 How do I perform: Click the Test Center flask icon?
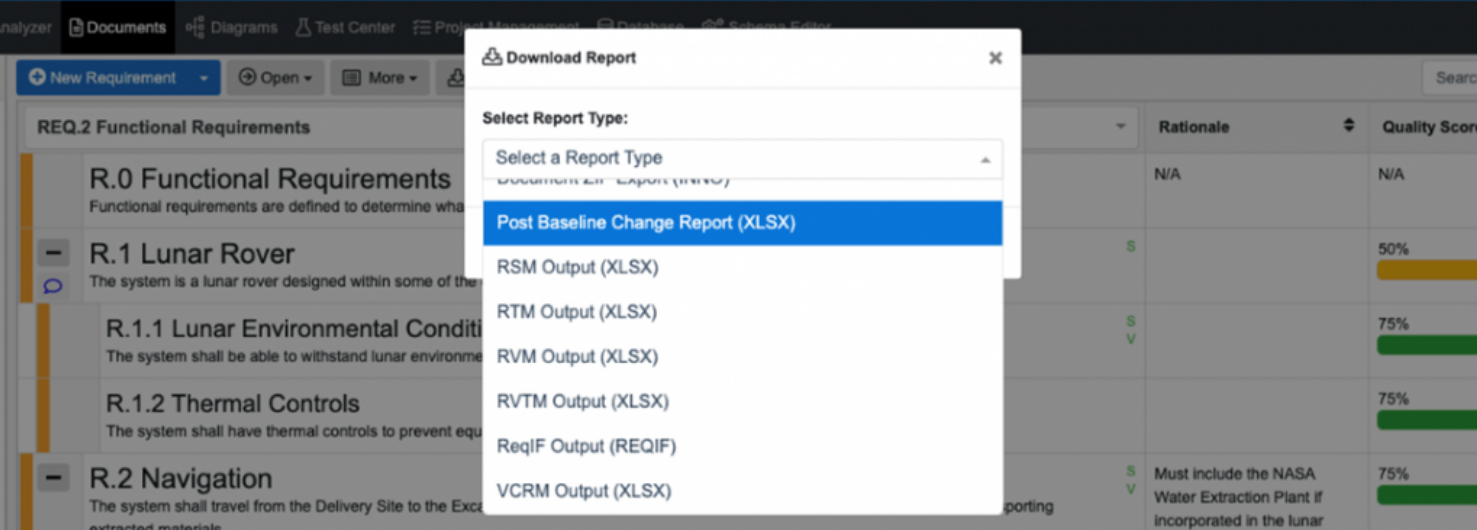(302, 27)
